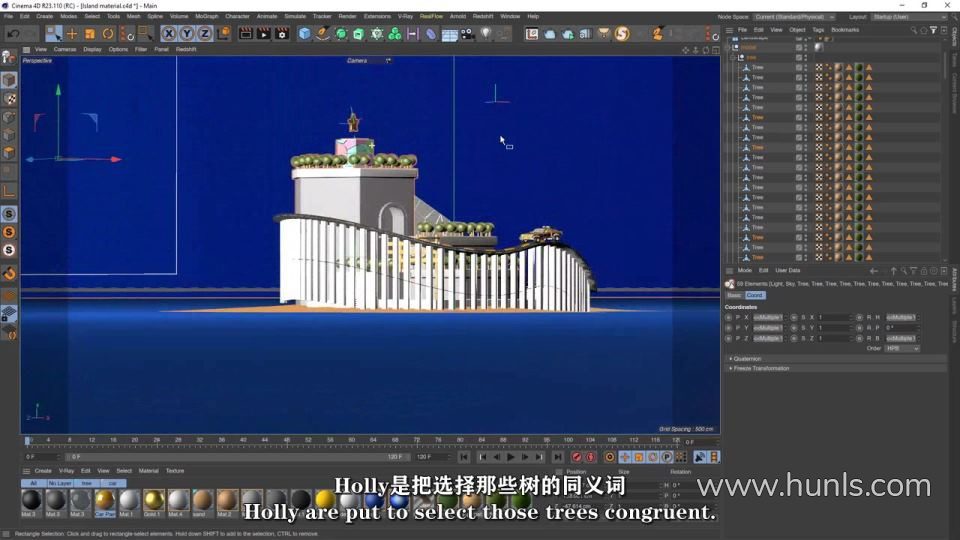
Task: Click the Play Forwards button
Action: pyautogui.click(x=511, y=457)
